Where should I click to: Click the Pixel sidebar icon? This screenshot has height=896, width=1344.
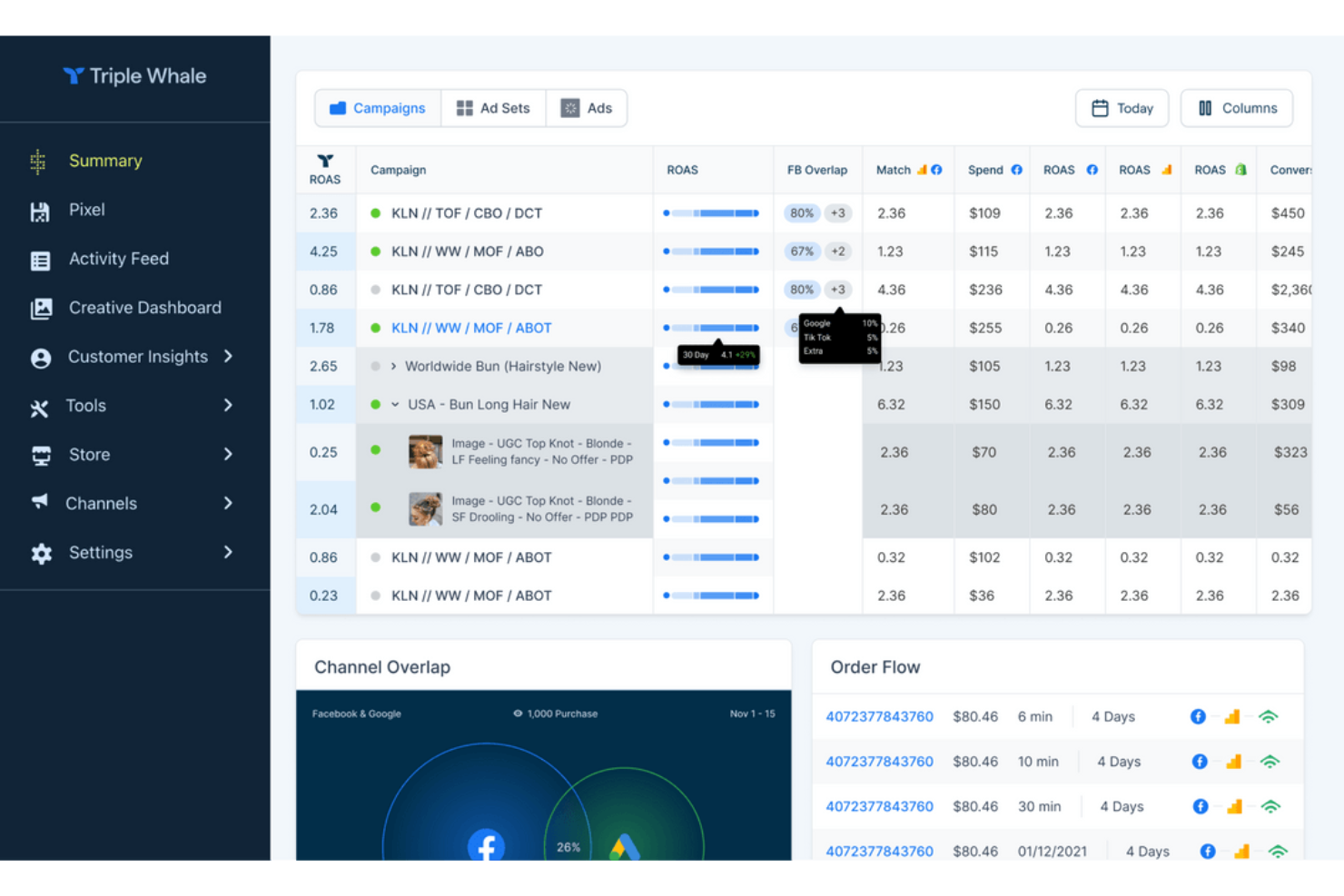tap(40, 212)
